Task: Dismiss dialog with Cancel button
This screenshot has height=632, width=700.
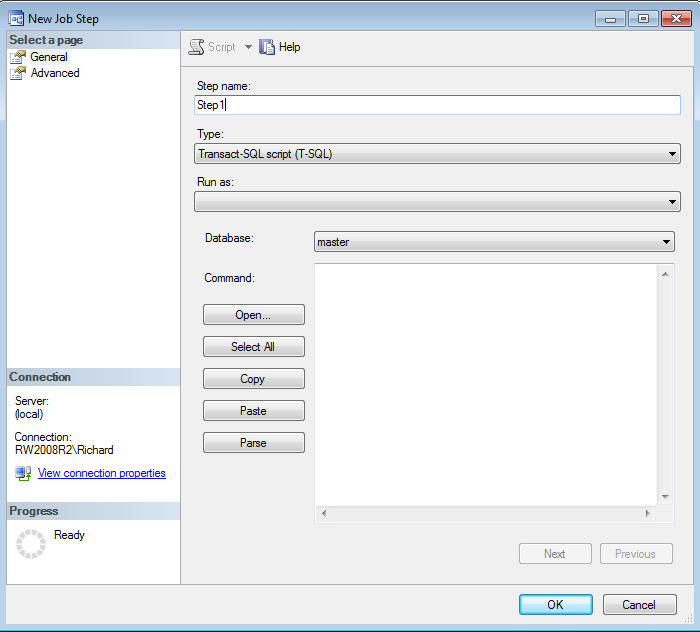Action: pos(639,605)
